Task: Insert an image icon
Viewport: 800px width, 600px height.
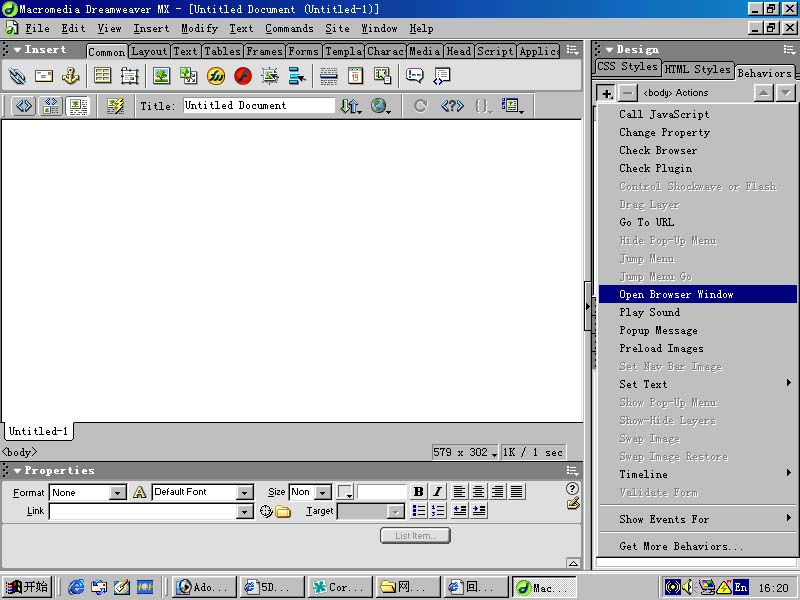Action: pos(161,76)
